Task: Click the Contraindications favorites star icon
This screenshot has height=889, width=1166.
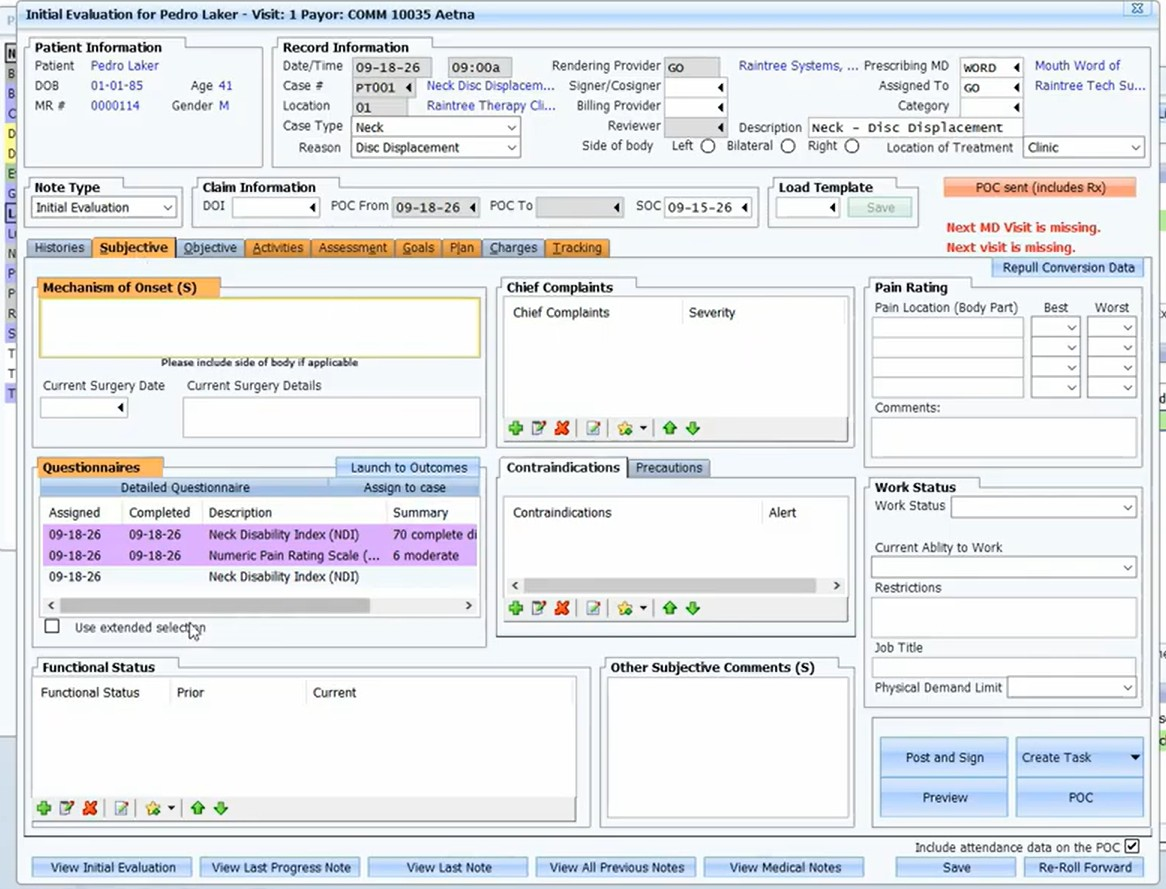Action: pyautogui.click(x=625, y=609)
